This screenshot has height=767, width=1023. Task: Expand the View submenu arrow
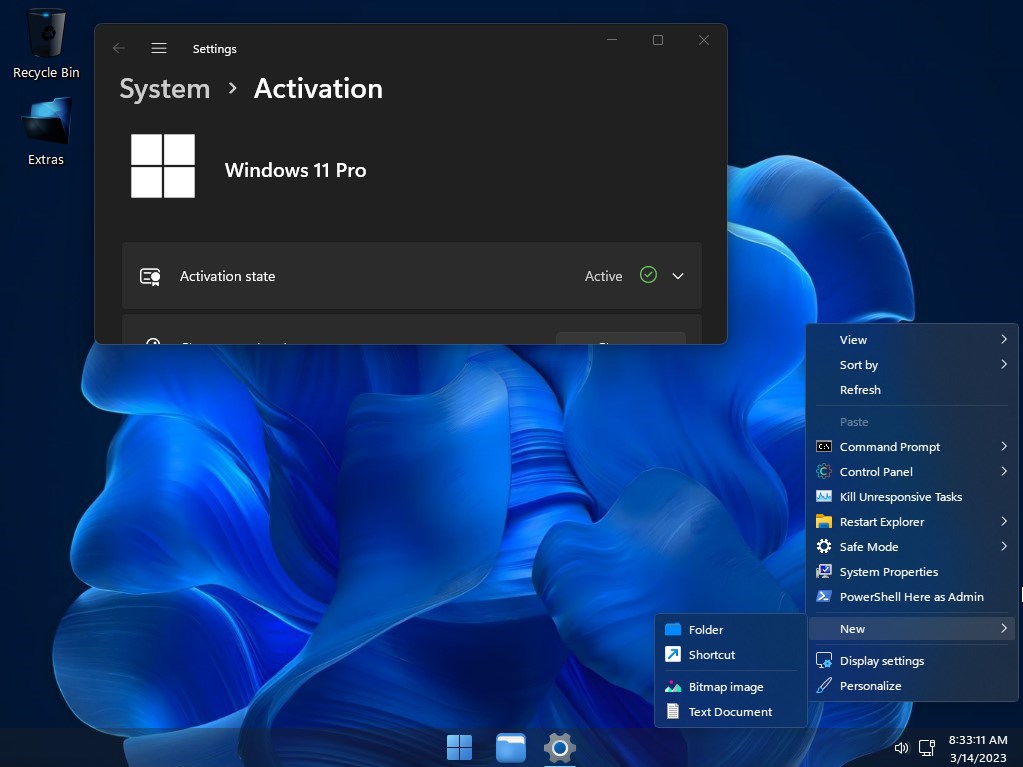point(1003,339)
